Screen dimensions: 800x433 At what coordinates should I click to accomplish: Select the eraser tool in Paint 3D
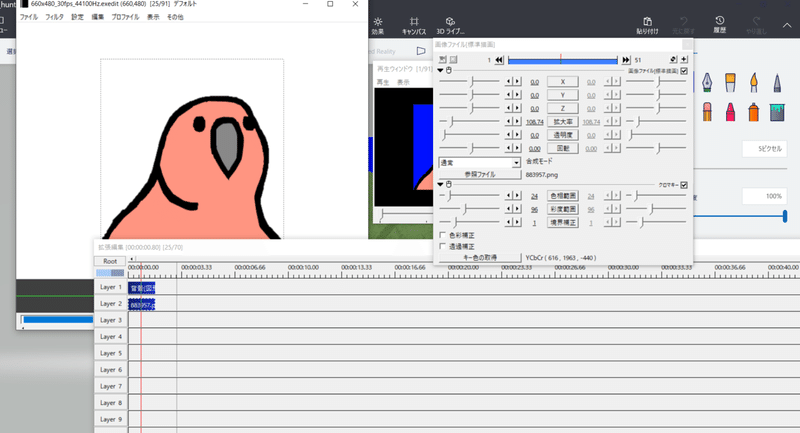click(707, 112)
